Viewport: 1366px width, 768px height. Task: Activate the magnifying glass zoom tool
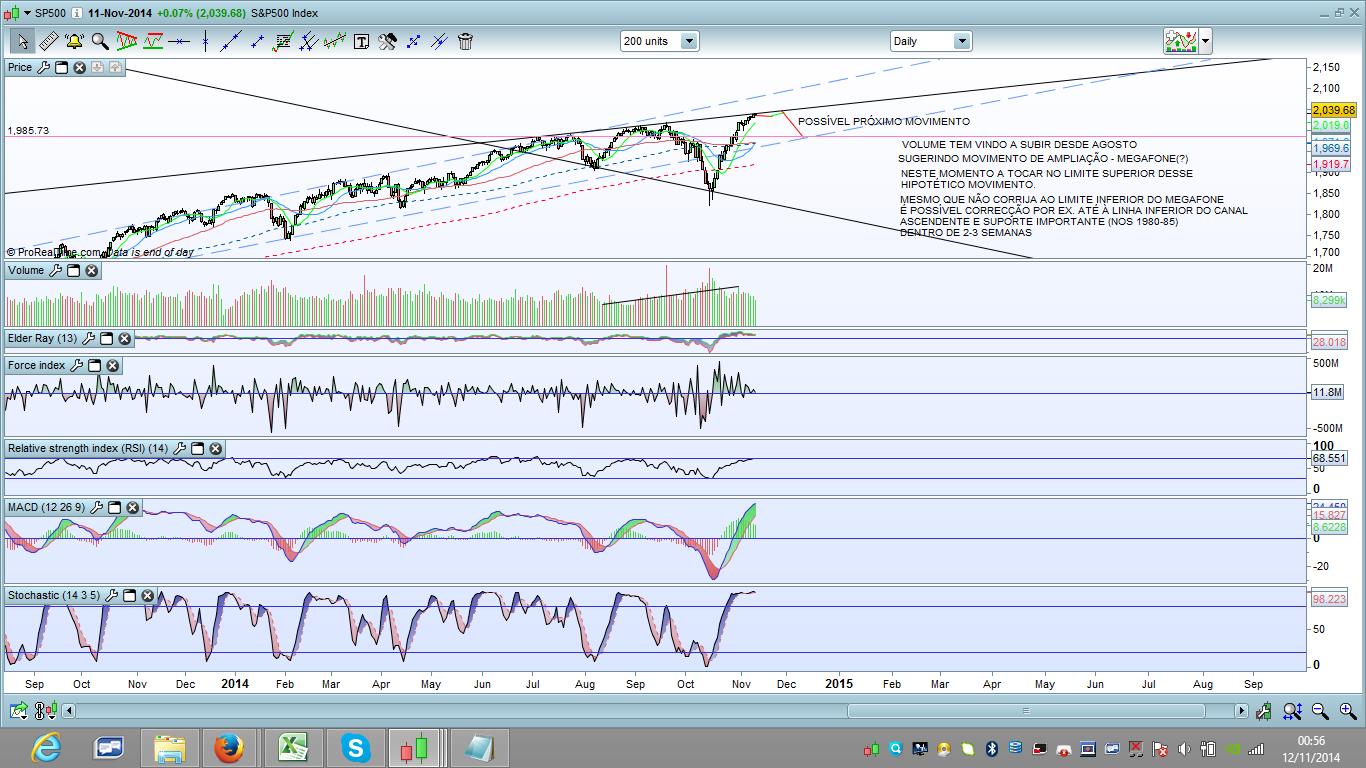click(x=100, y=41)
